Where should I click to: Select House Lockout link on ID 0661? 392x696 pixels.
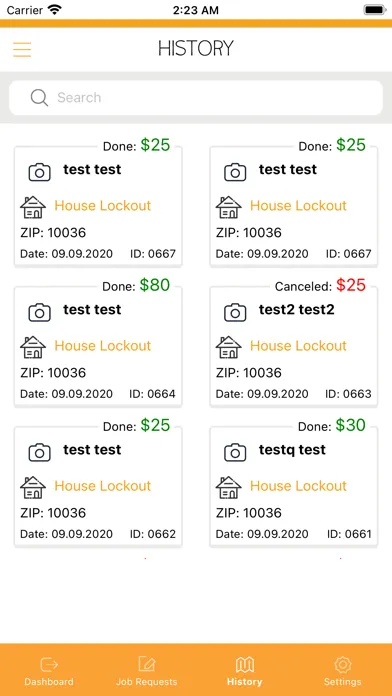(298, 486)
